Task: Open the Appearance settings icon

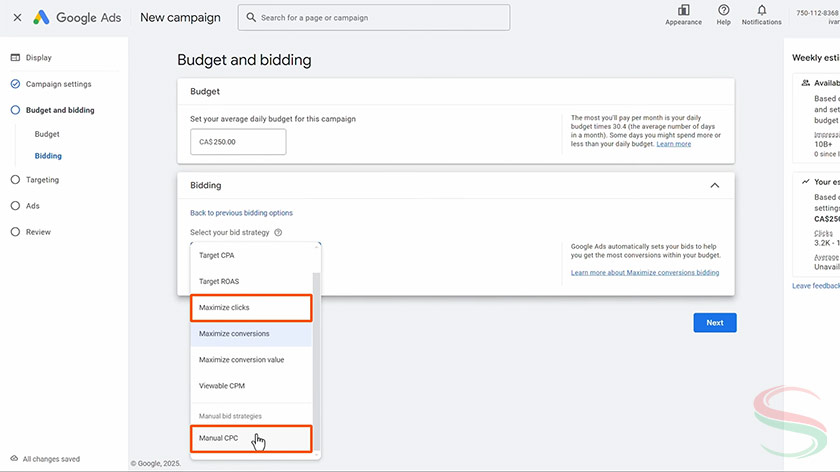Action: pos(683,11)
